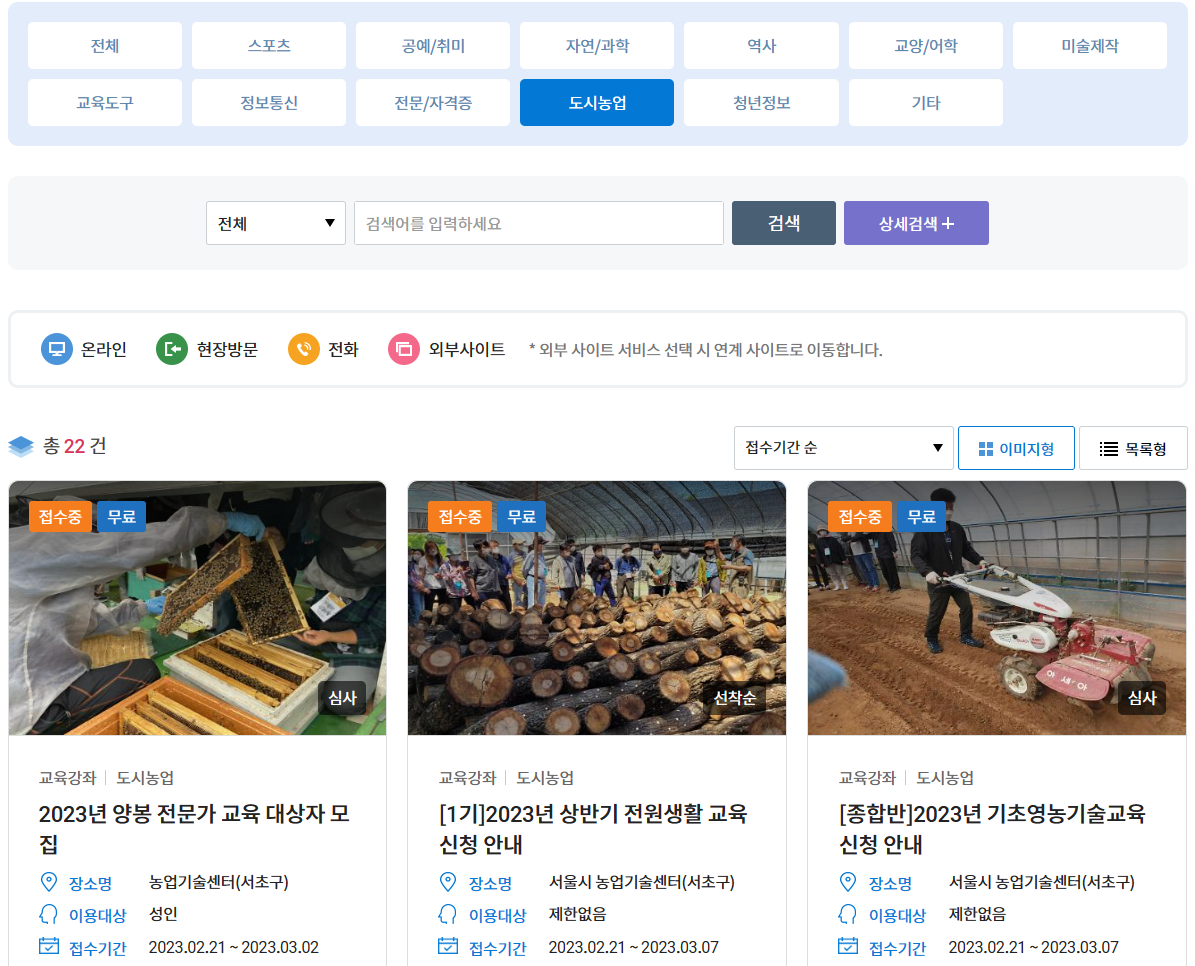Expand 상세검색 advanced search options
The height and width of the screenshot is (966, 1195).
coord(916,222)
